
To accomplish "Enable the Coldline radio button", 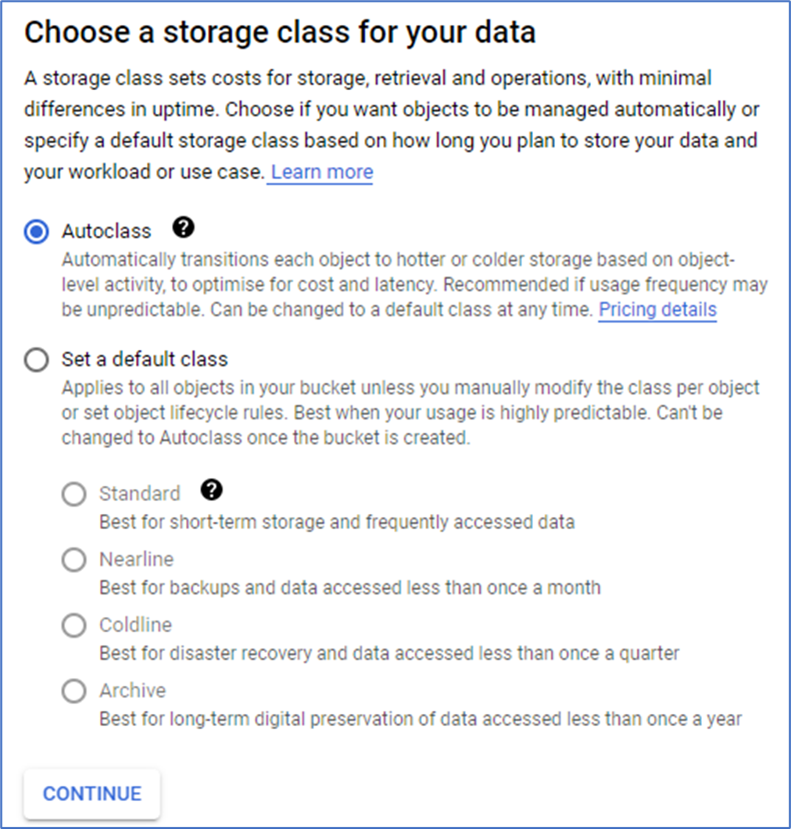I will coord(74,625).
